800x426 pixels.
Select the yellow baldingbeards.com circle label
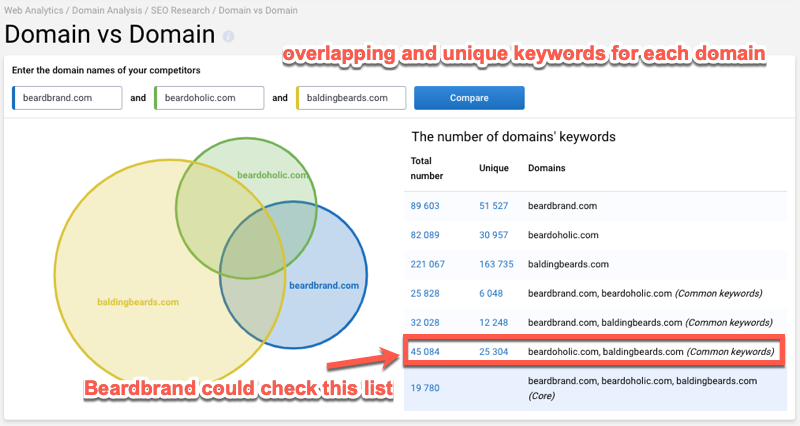click(138, 302)
